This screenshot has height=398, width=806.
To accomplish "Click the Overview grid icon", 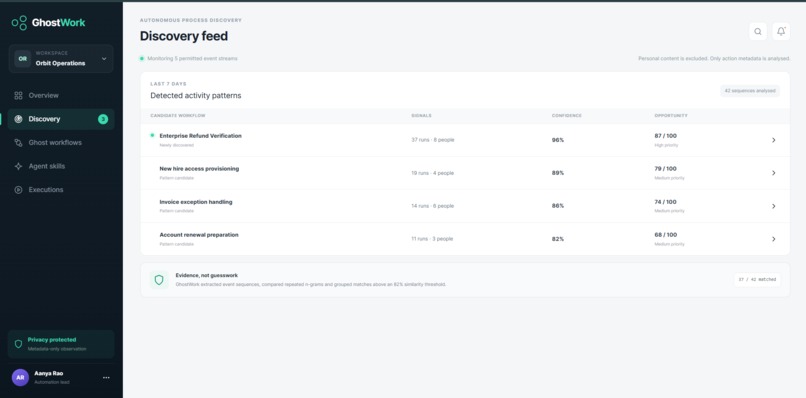I will (19, 95).
